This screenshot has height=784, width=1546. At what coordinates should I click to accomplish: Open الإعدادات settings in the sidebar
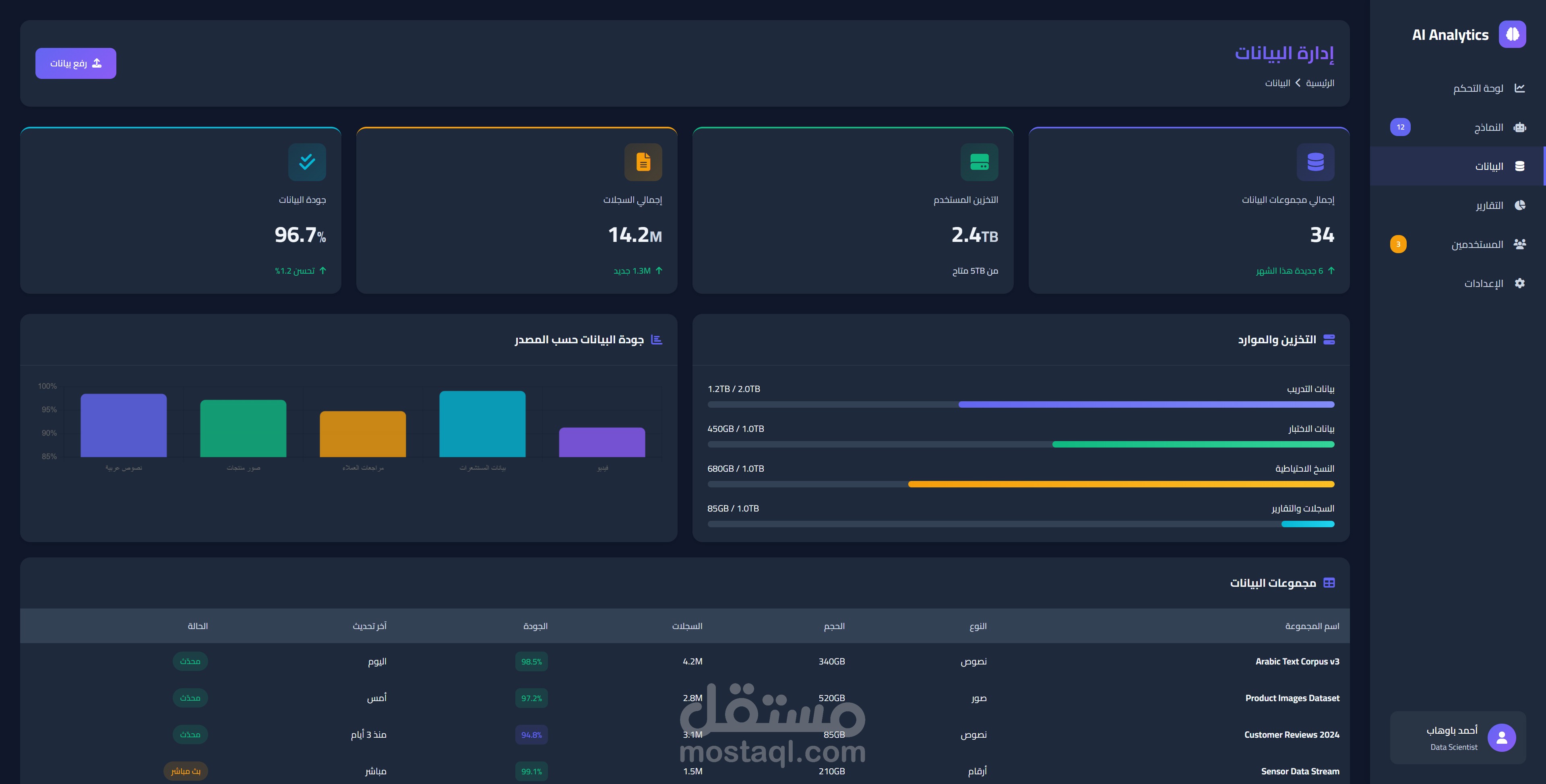pyautogui.click(x=1483, y=283)
